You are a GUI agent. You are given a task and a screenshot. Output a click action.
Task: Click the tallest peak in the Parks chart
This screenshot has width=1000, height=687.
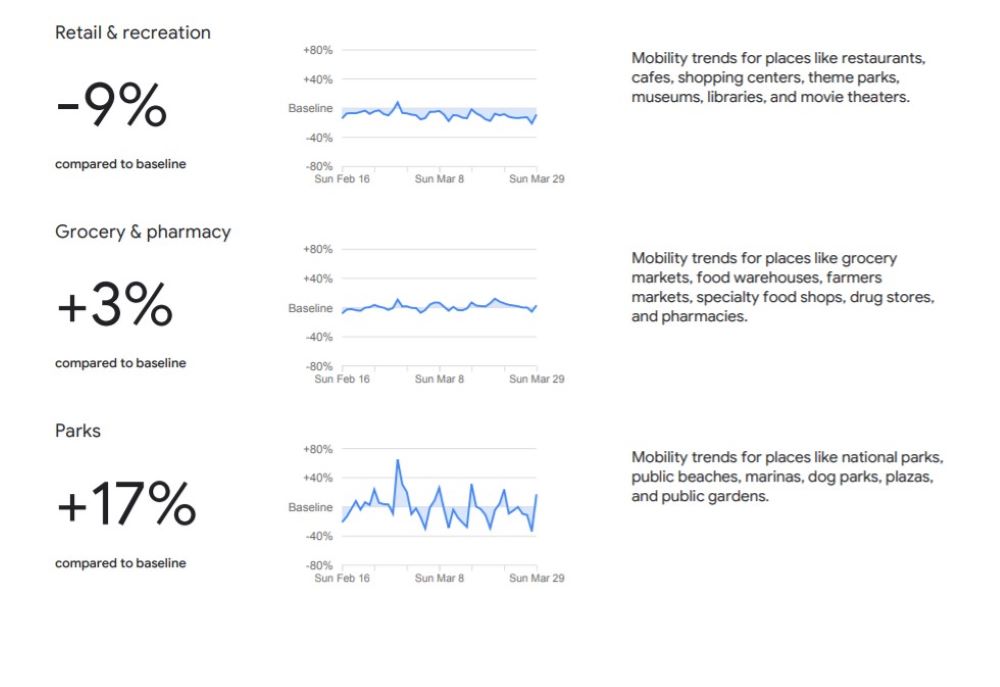click(397, 461)
